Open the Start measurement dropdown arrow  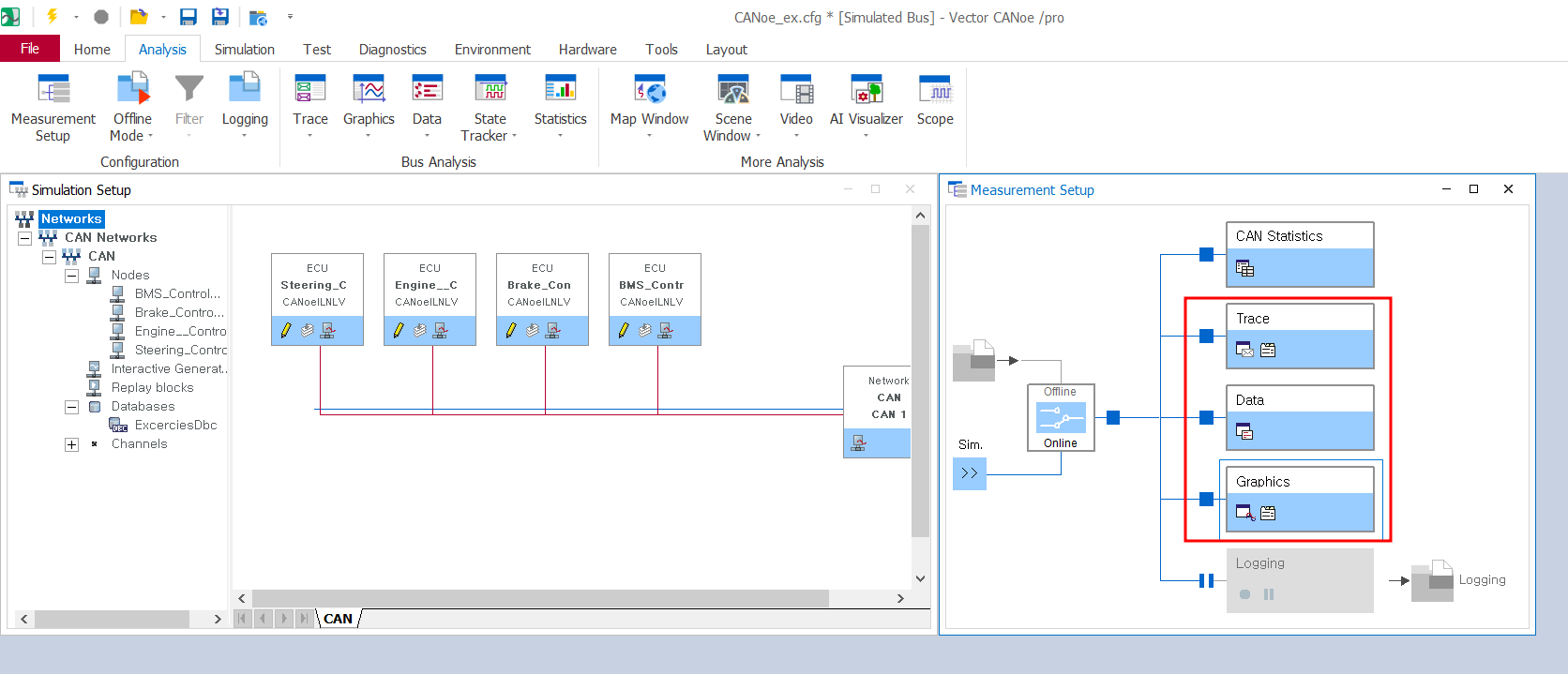click(76, 17)
